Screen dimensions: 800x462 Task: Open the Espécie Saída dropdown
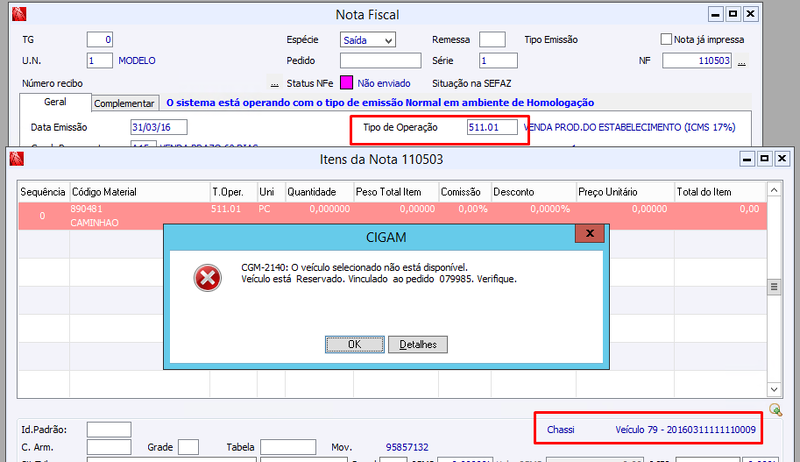pyautogui.click(x=368, y=40)
